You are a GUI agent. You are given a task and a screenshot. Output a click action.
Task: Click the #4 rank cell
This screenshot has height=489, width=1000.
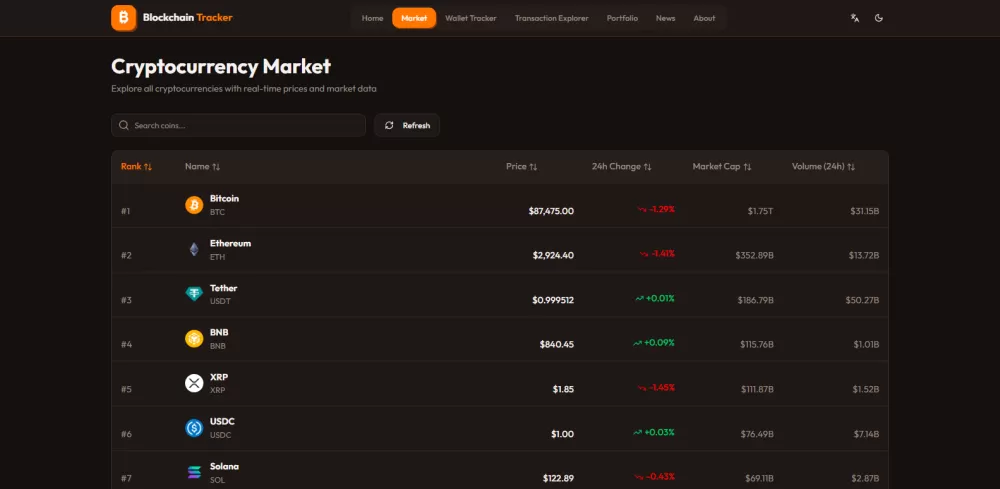126,344
